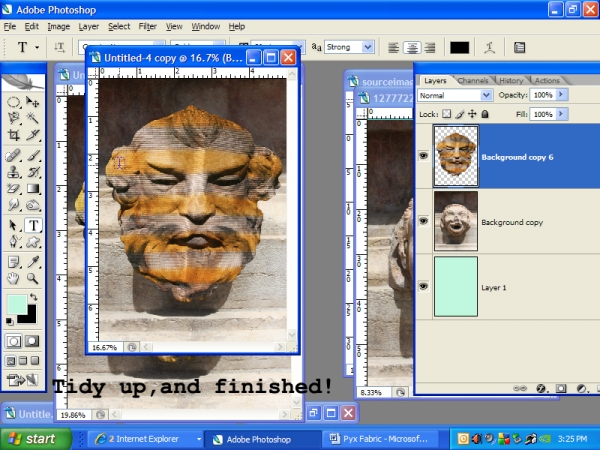Open the Opacity slider arrow
The image size is (600, 450).
(561, 95)
